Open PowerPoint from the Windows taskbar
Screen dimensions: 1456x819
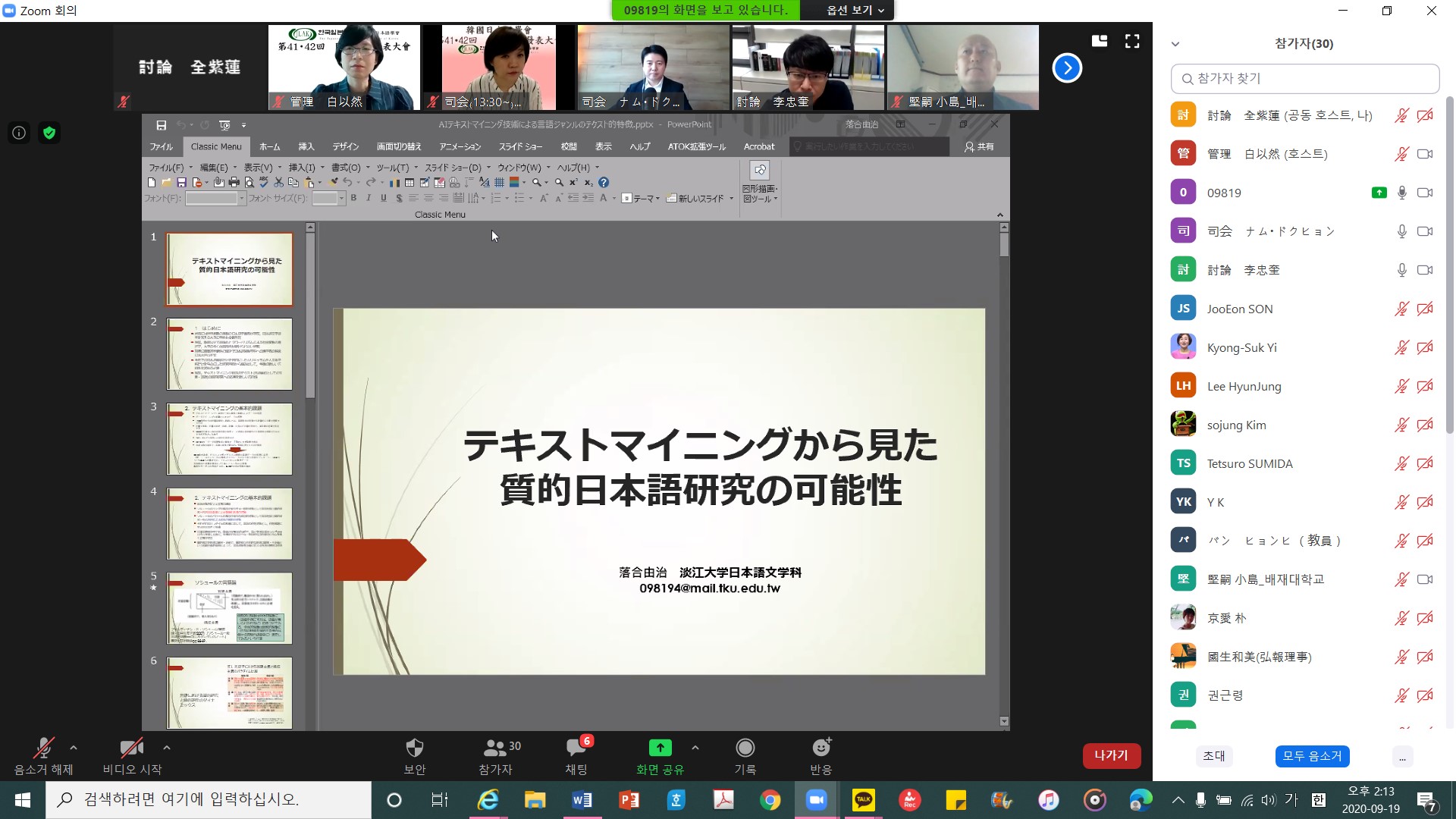point(629,800)
